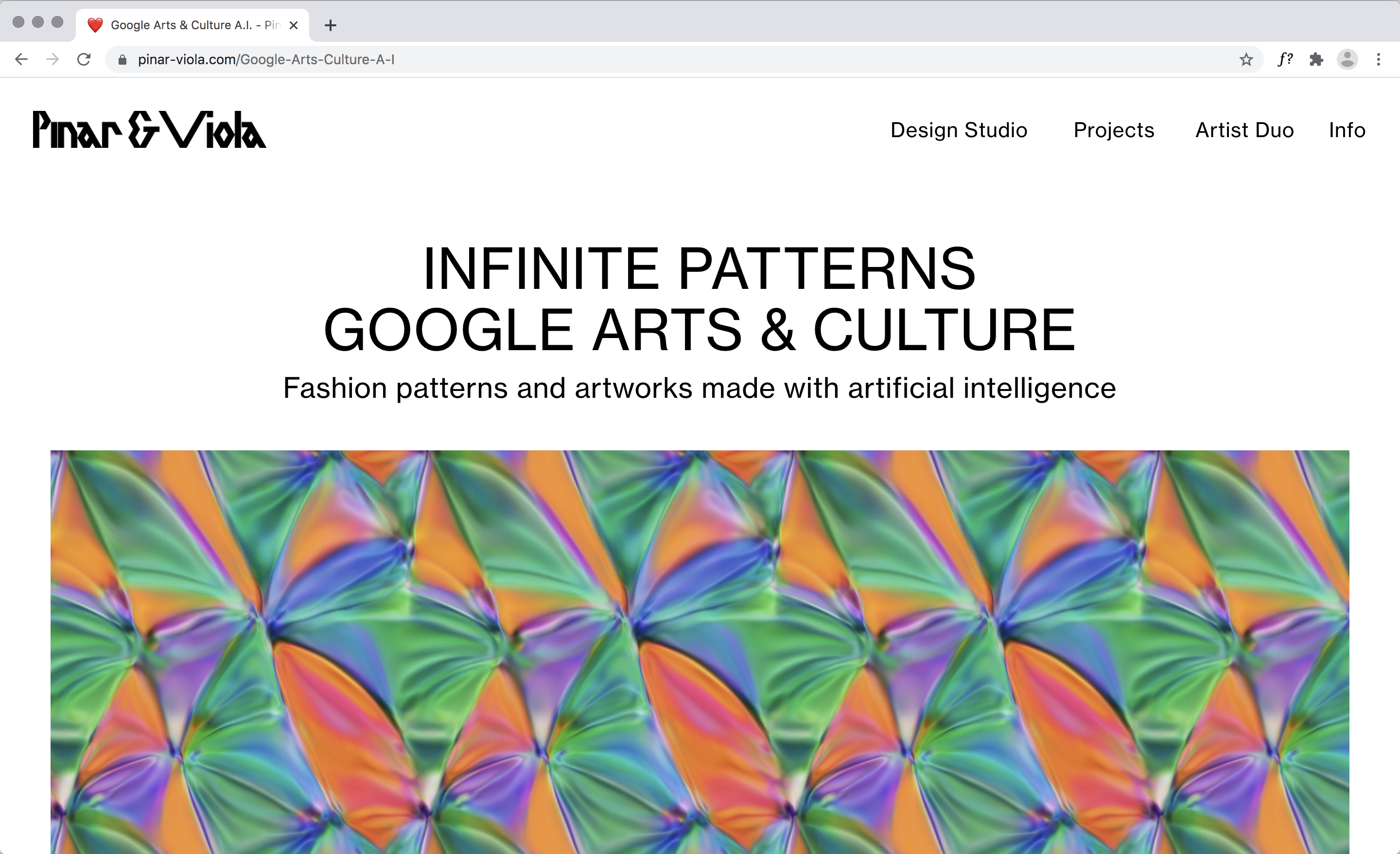Open the f? font extension icon

click(1285, 59)
